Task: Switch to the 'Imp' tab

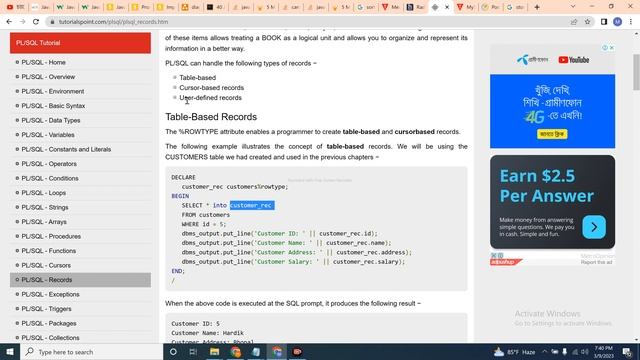Action: 165,7
